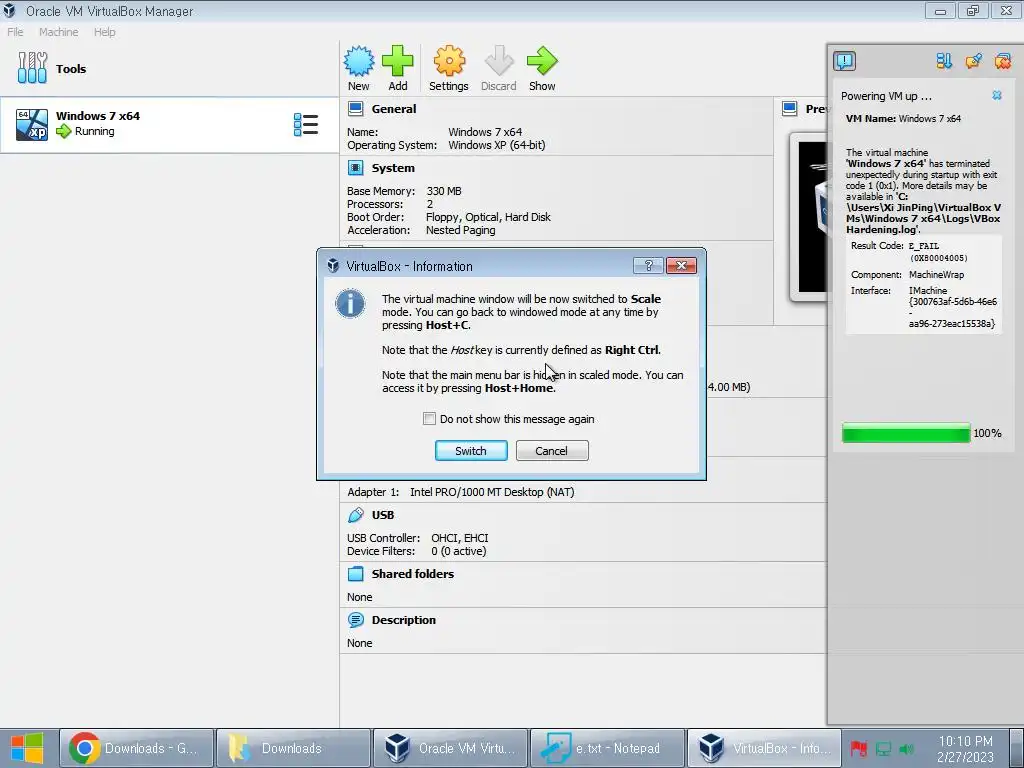Select Windows 7 x64 VM entry
This screenshot has width=1024, height=768.
pyautogui.click(x=169, y=125)
